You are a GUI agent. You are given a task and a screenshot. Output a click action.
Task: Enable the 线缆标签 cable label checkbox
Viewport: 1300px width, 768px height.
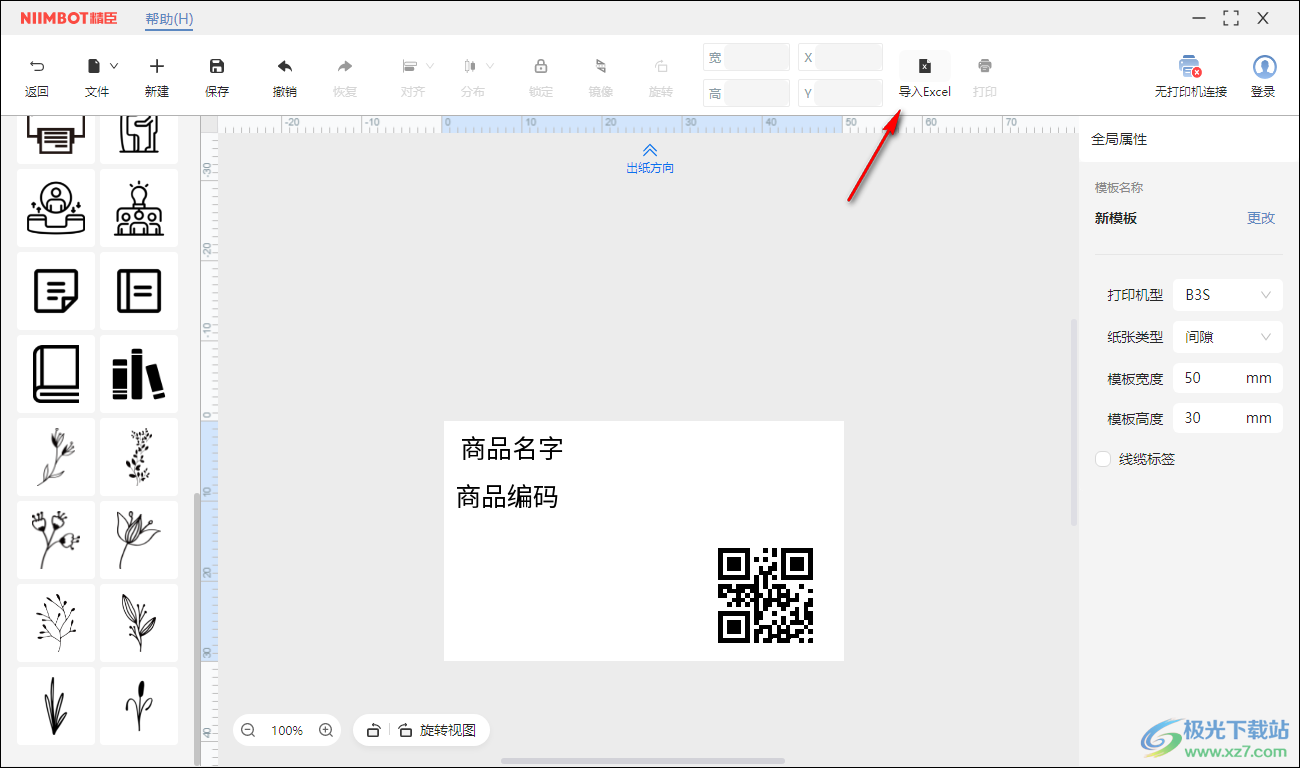1103,459
